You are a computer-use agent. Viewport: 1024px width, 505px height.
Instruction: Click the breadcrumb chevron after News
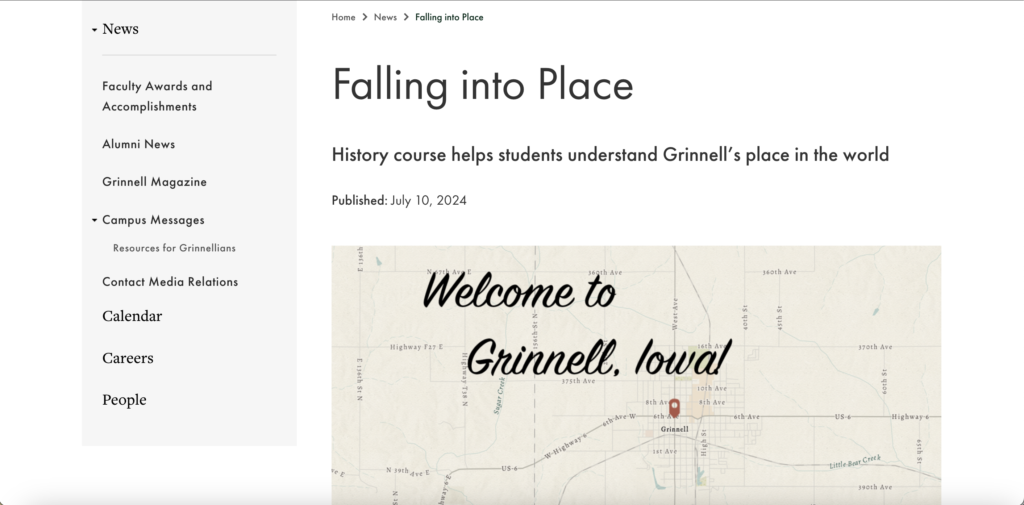click(x=406, y=17)
